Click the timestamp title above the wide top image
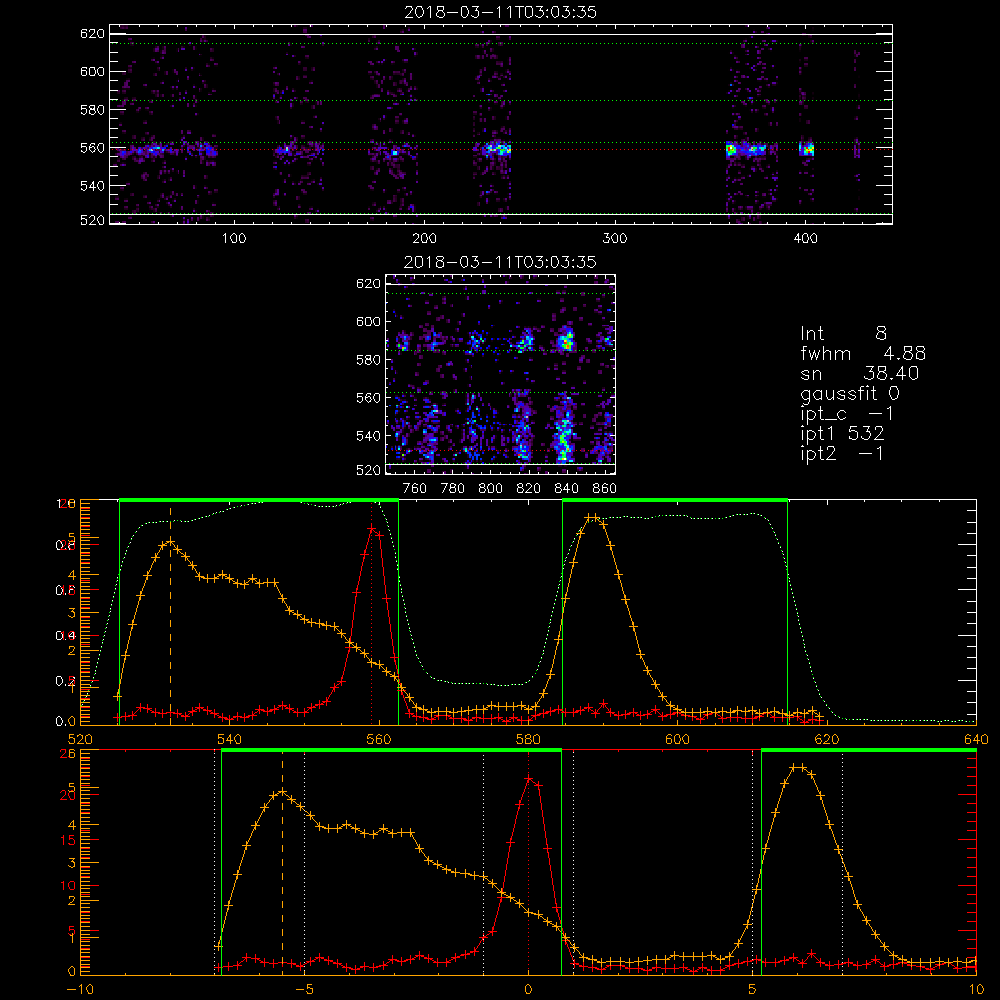The height and width of the screenshot is (1000, 1000). tap(500, 12)
